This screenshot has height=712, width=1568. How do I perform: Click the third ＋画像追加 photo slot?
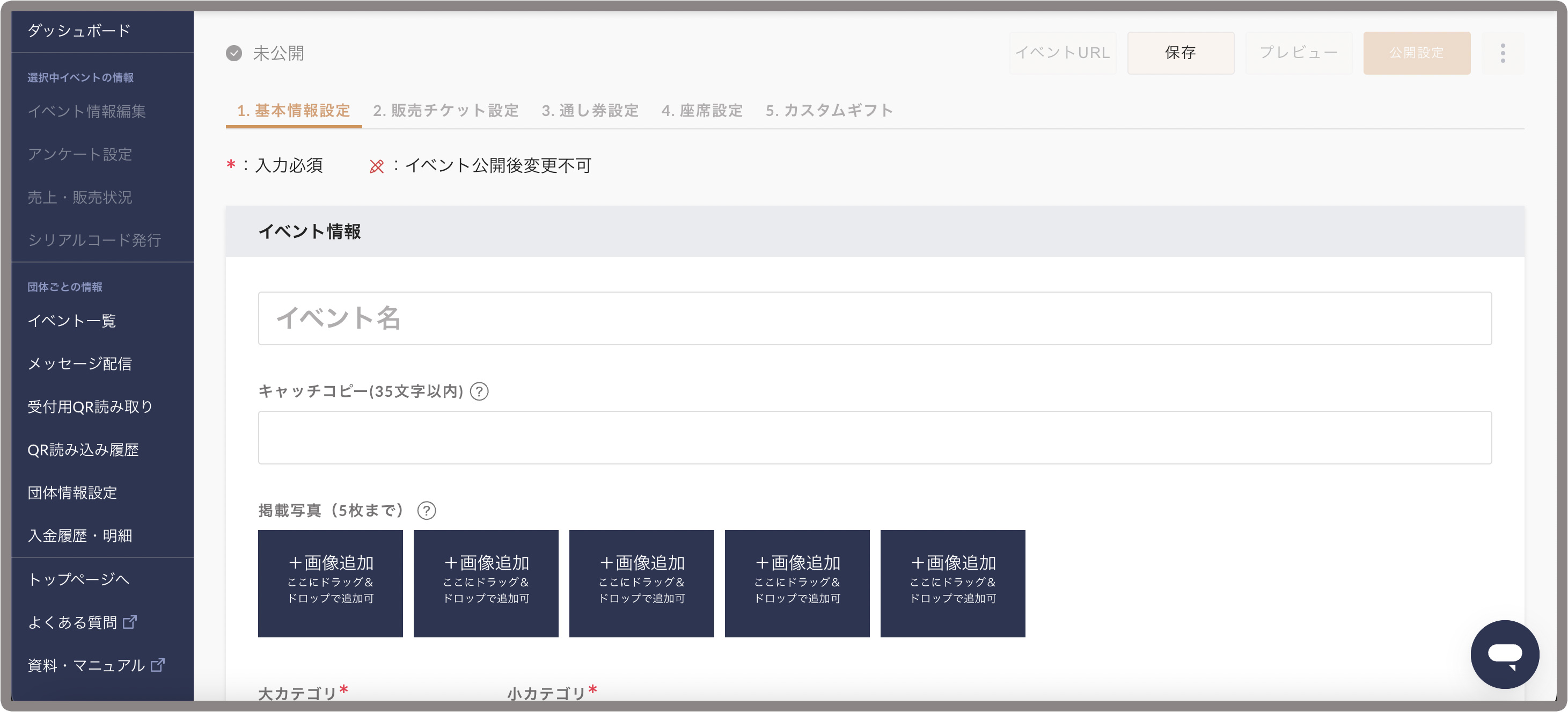click(642, 584)
